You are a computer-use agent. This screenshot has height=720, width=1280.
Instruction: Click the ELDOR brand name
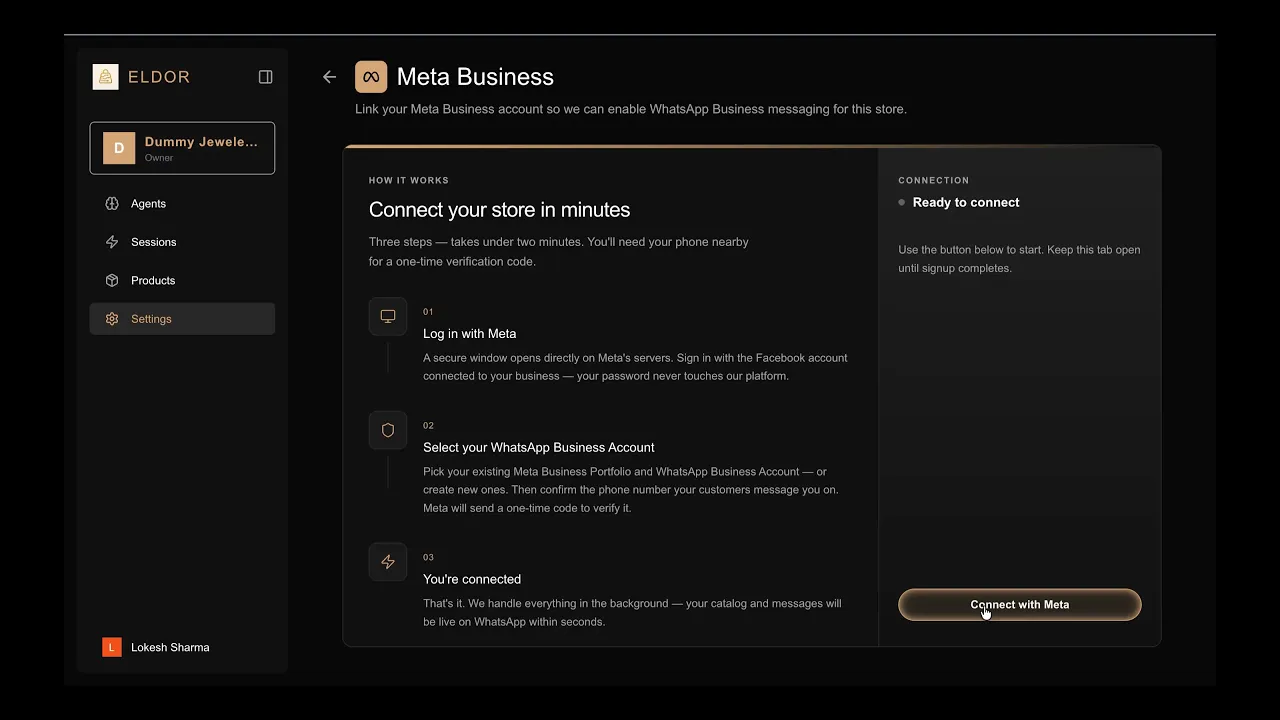(159, 77)
